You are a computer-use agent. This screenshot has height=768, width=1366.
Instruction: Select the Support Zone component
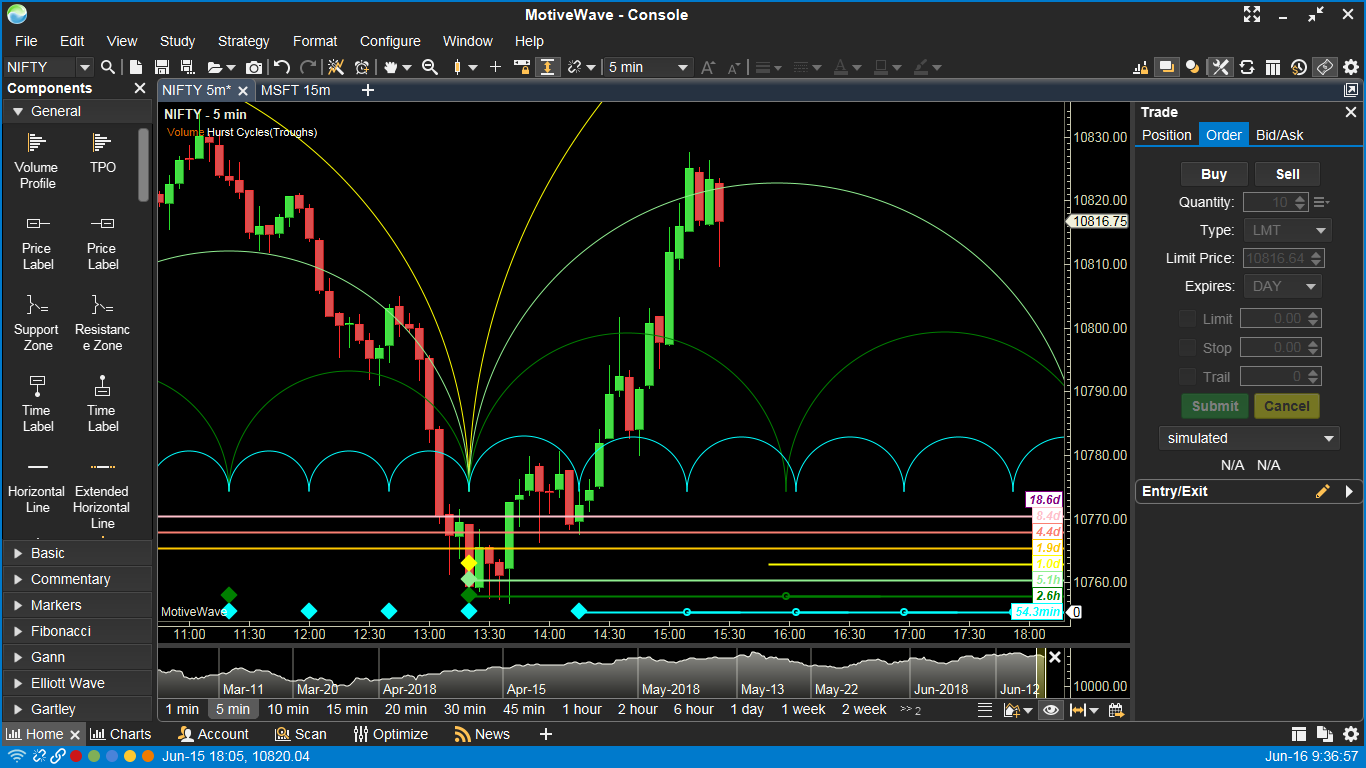coord(37,322)
